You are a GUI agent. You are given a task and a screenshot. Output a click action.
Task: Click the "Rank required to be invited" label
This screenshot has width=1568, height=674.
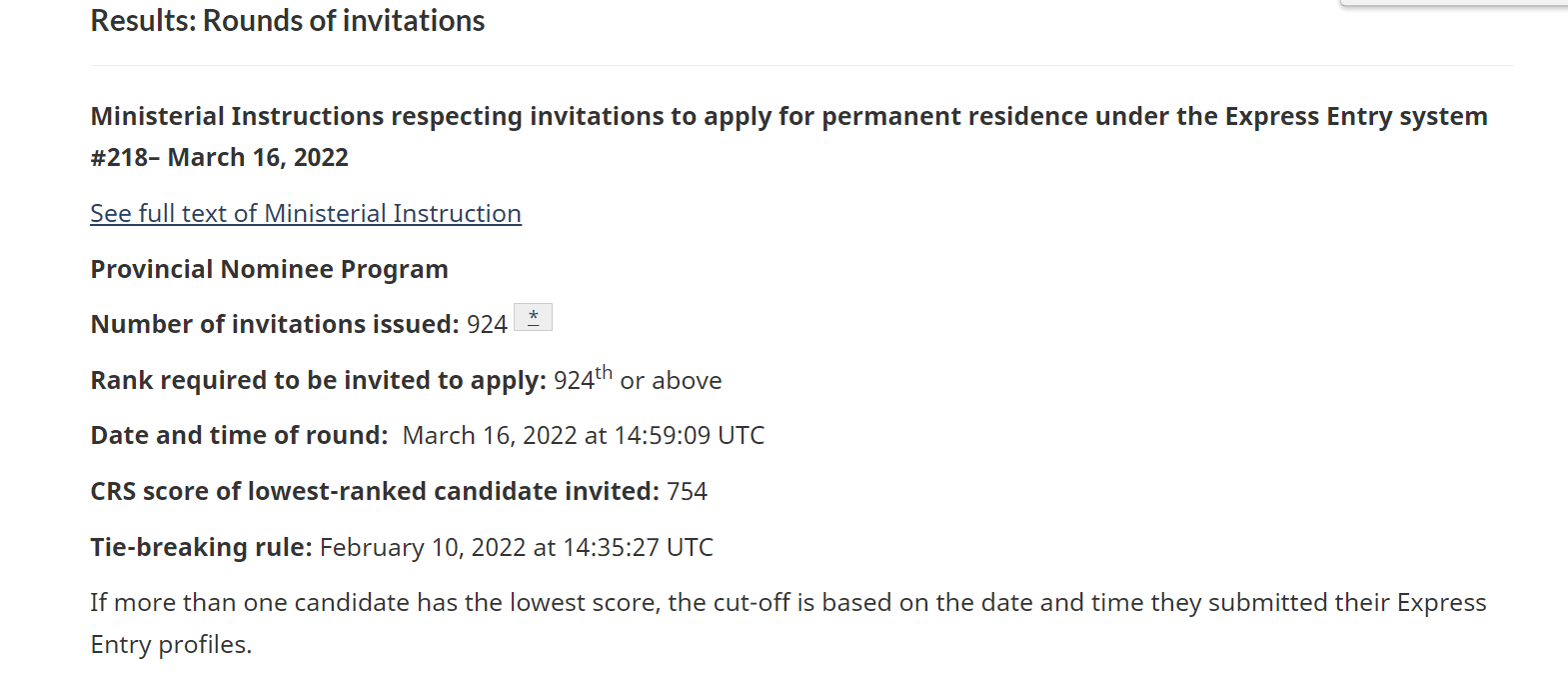(x=318, y=381)
